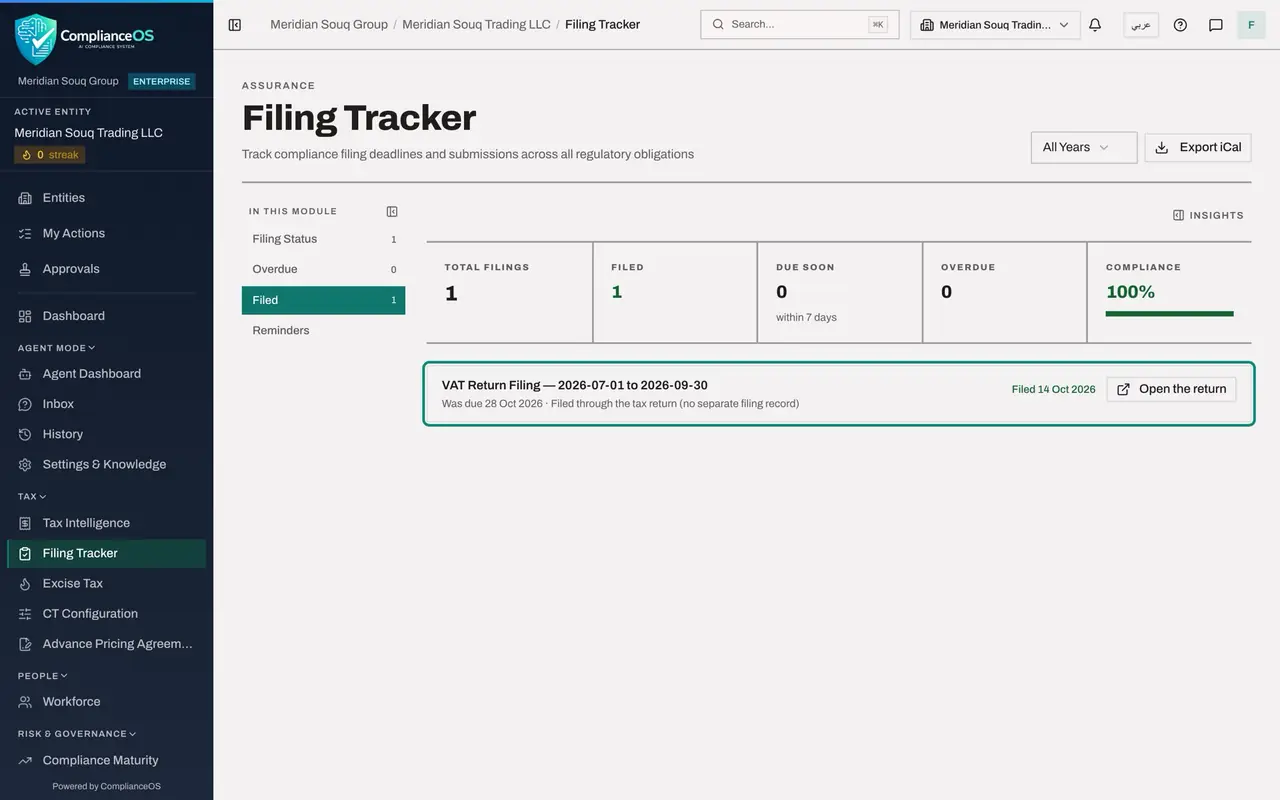Click the Agent Dashboard icon
This screenshot has width=1280, height=800.
25,374
